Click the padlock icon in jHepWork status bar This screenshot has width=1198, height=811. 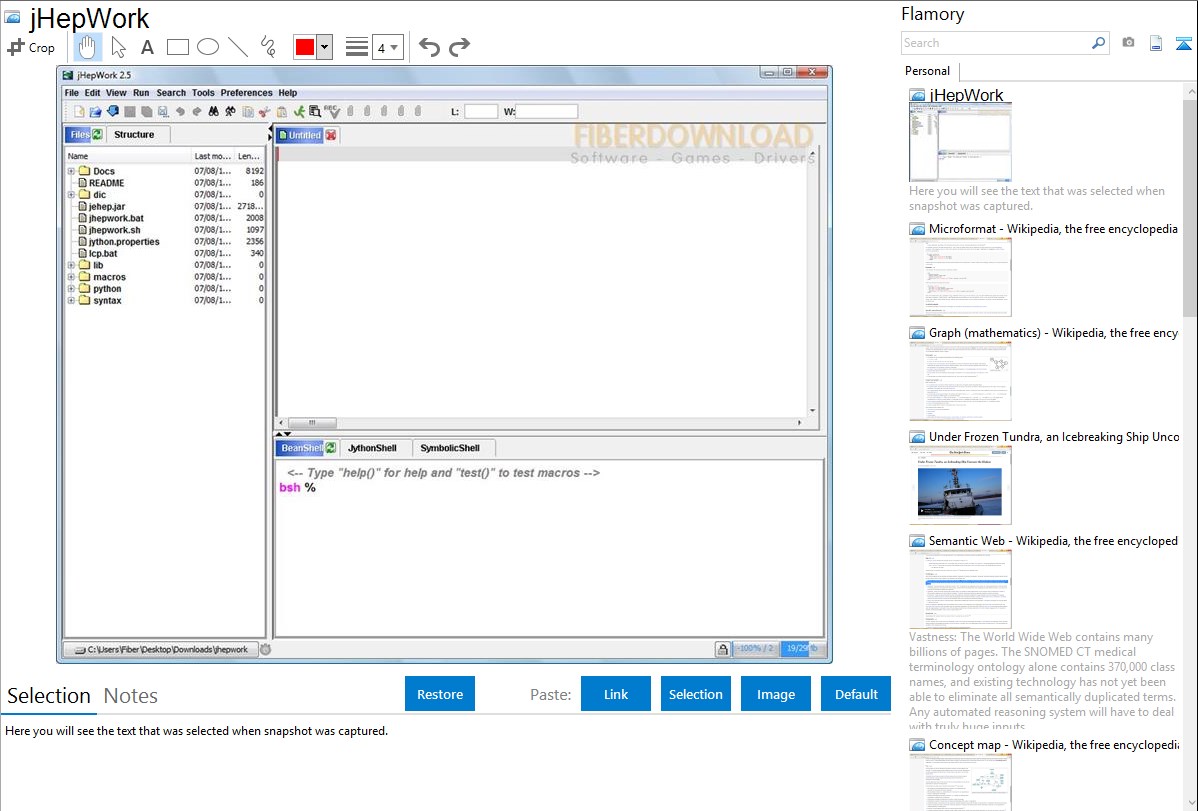click(x=722, y=650)
